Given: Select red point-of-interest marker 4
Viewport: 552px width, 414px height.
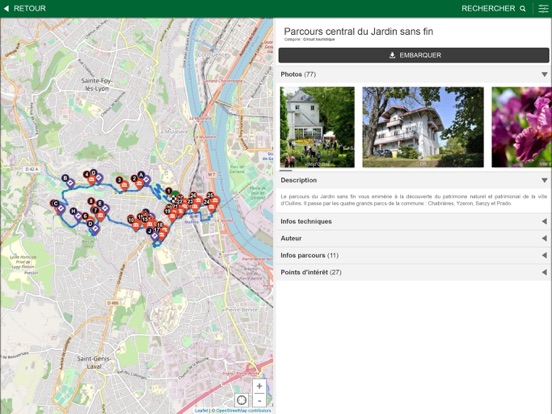Looking at the screenshot, I should [91, 180].
